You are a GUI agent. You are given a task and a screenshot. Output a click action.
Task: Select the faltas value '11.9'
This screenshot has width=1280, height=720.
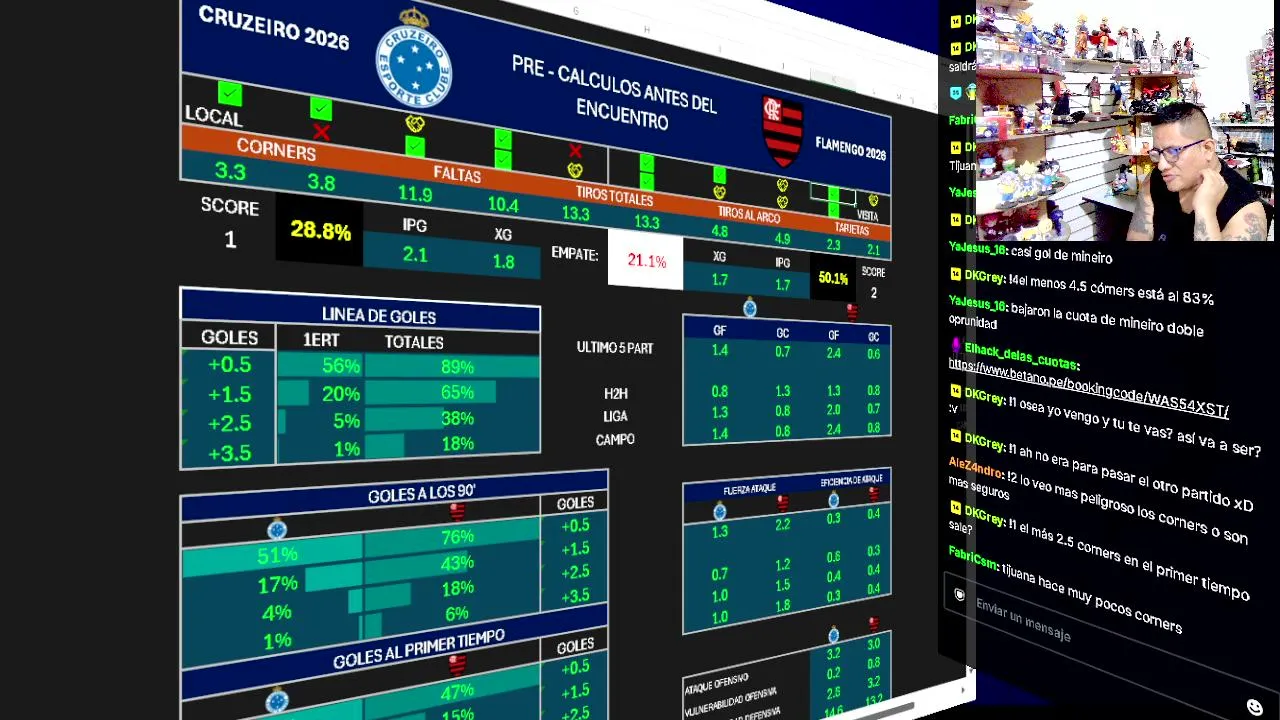415,193
